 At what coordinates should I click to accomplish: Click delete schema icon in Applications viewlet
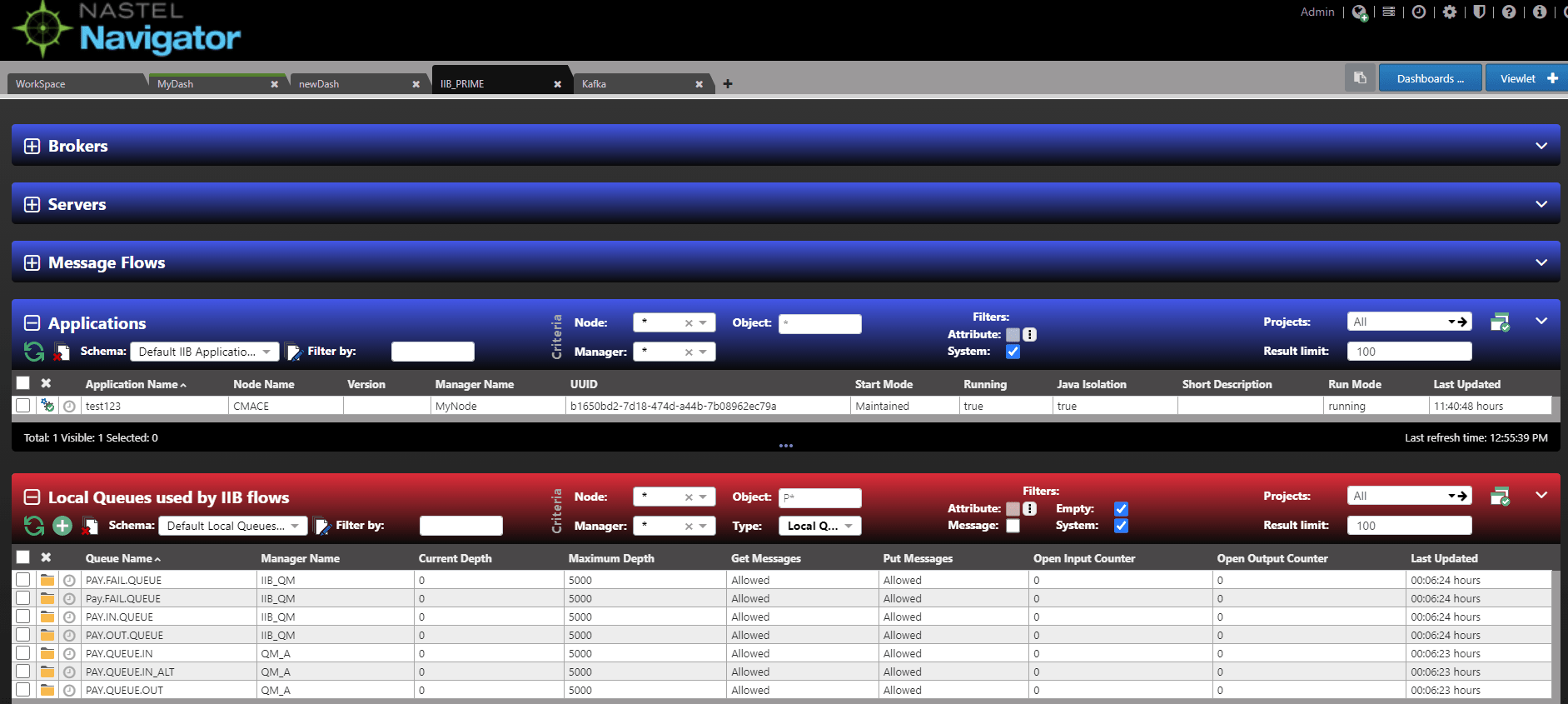(x=62, y=352)
